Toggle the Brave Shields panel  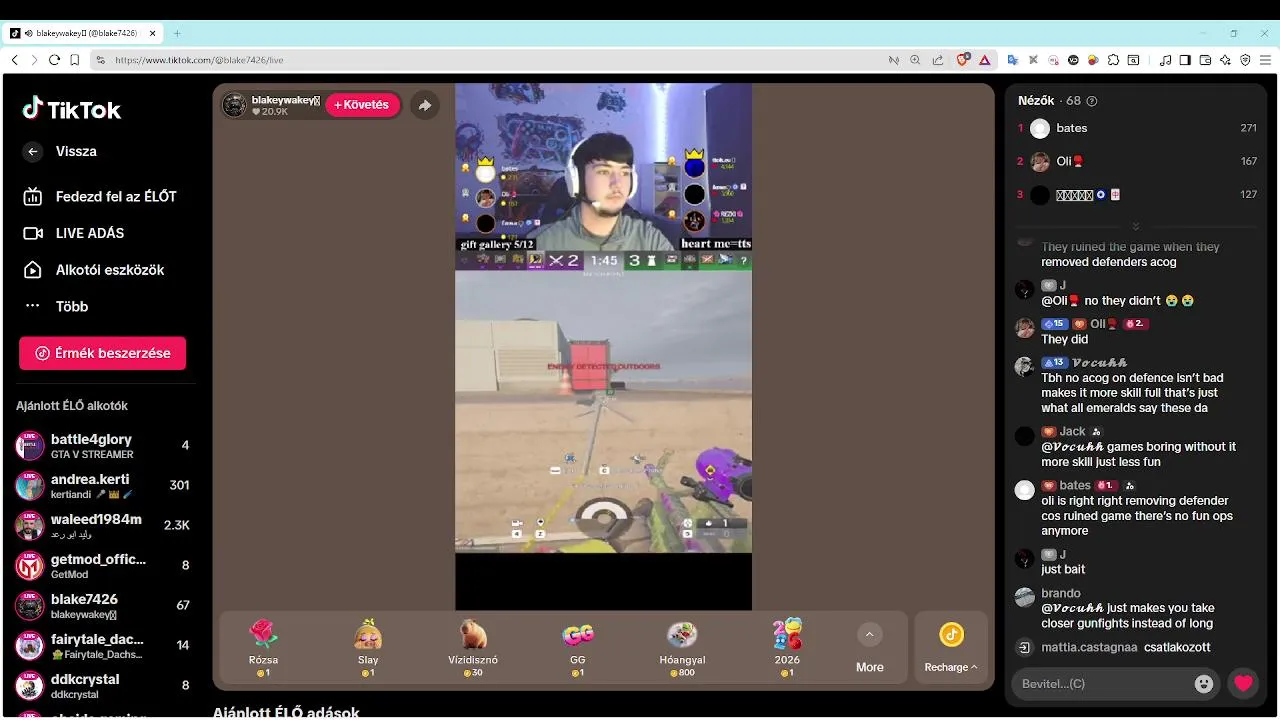pyautogui.click(x=963, y=60)
